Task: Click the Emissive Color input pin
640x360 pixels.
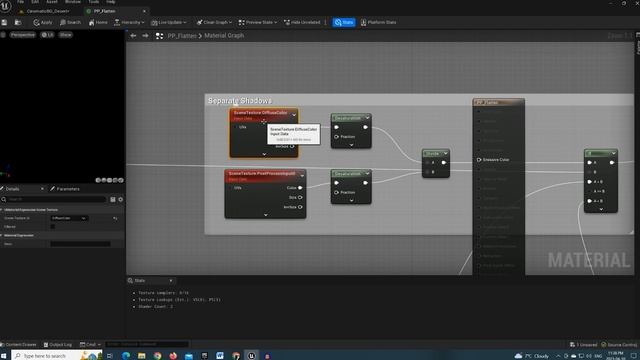Action: (479, 160)
